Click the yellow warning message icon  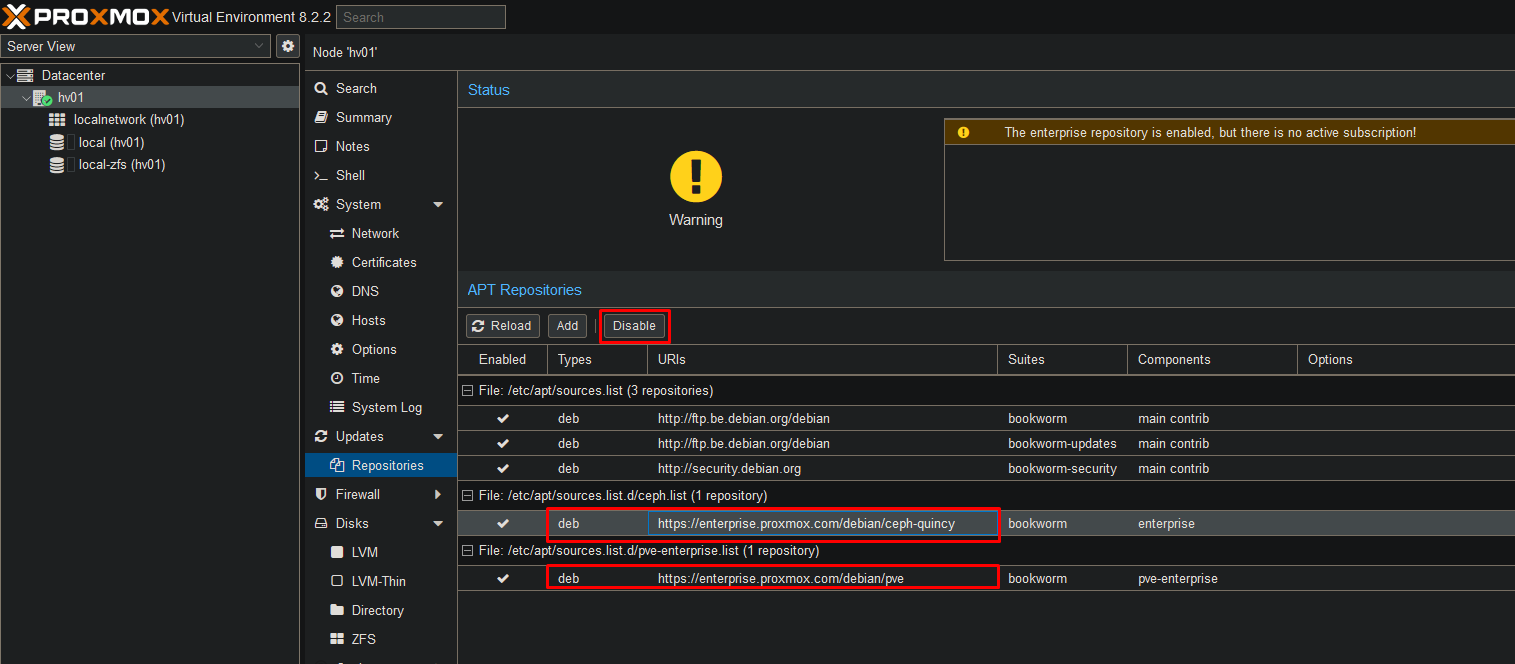(963, 132)
